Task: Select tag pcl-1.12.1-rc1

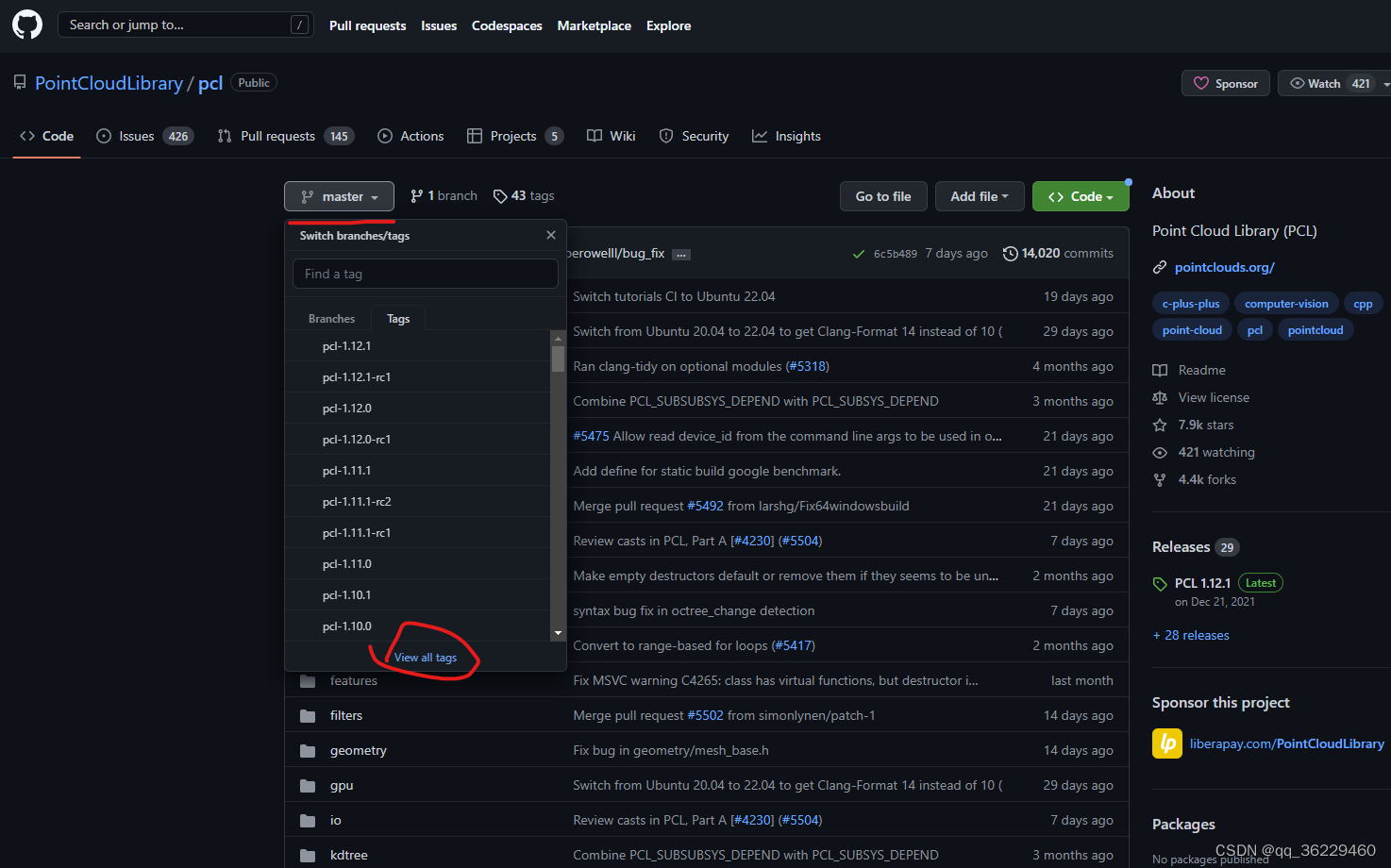Action: pyautogui.click(x=418, y=377)
